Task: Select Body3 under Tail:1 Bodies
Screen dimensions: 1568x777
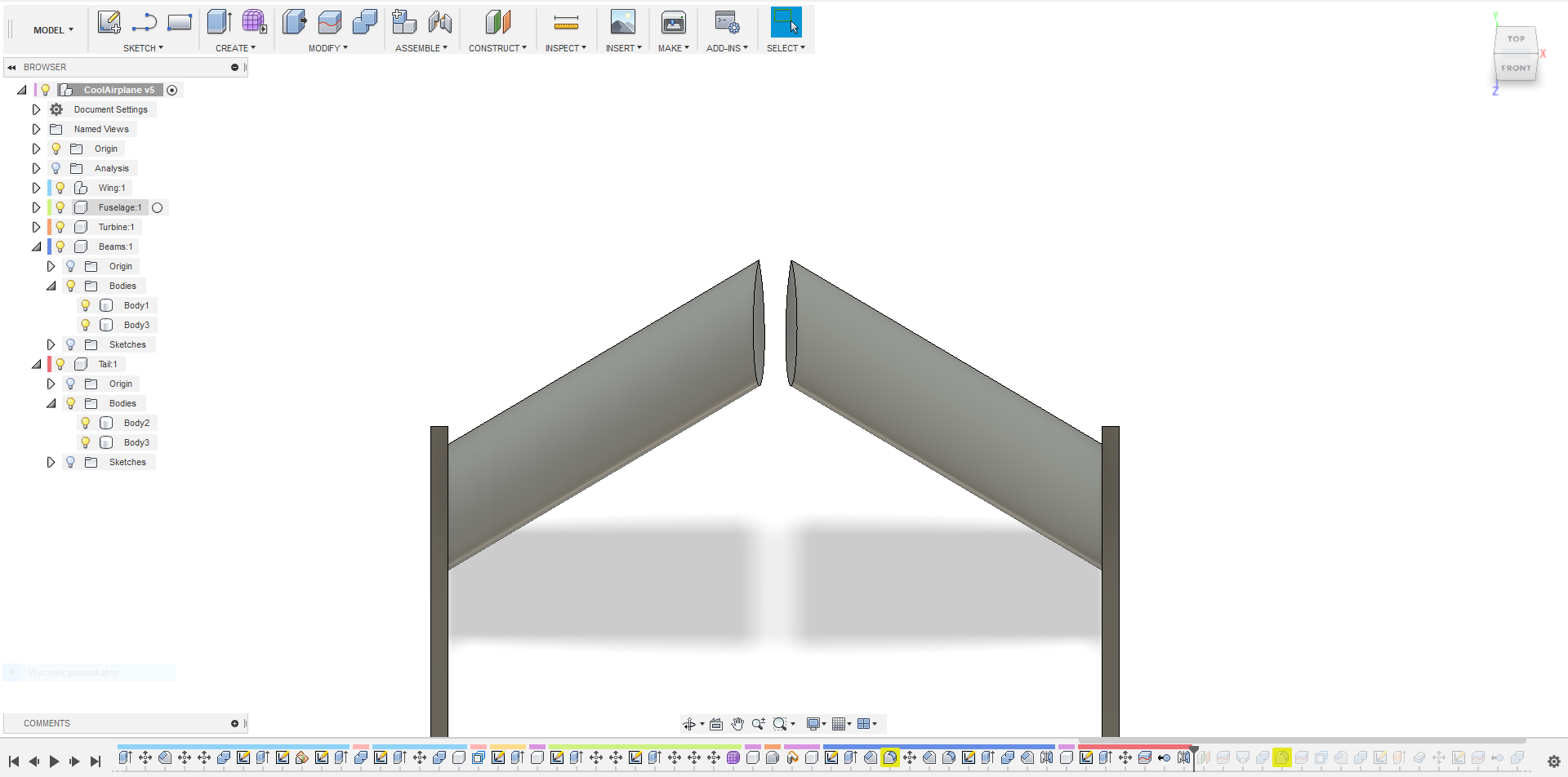Action: point(136,442)
